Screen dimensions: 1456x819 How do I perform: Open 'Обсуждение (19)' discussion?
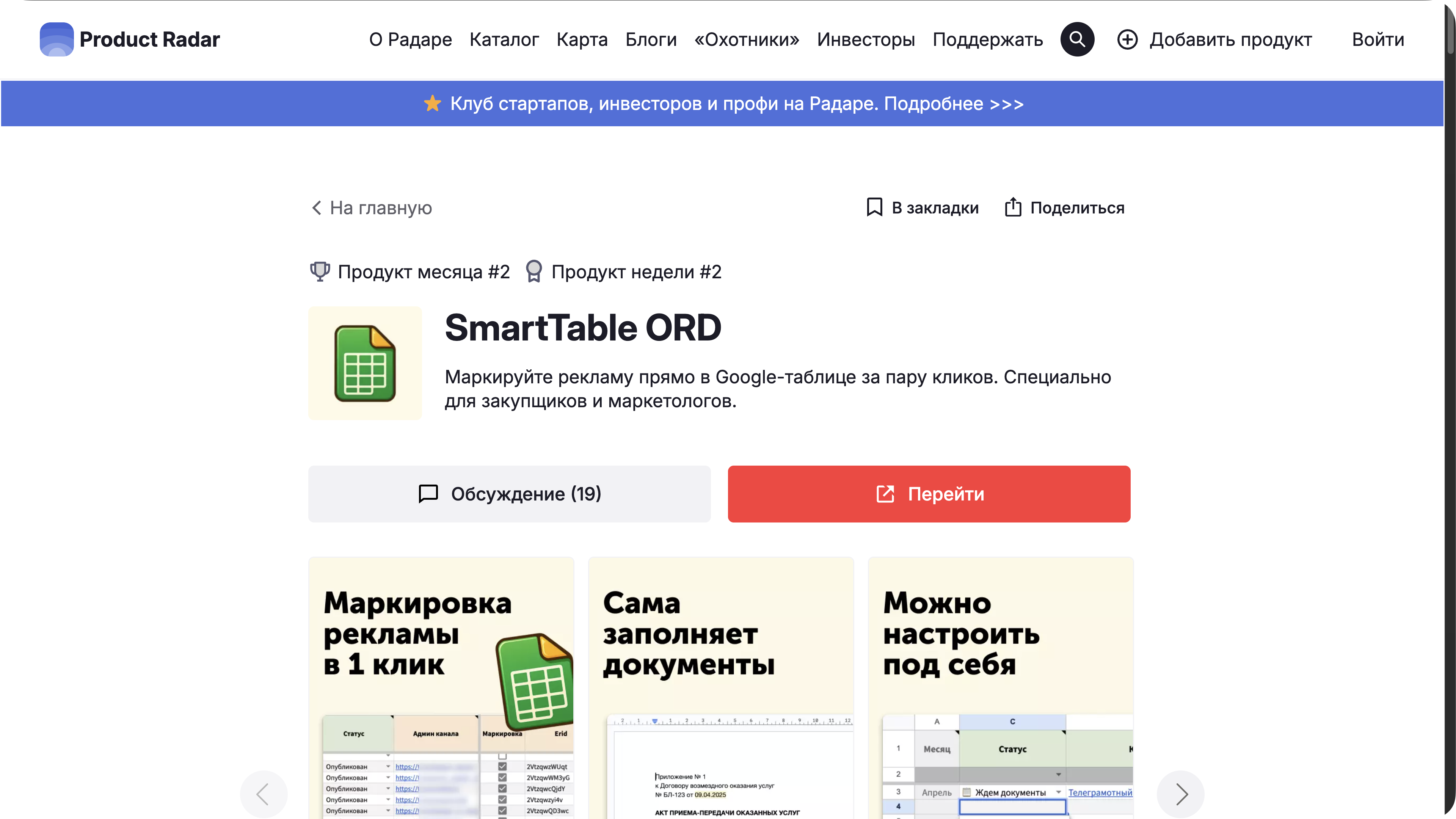click(509, 494)
